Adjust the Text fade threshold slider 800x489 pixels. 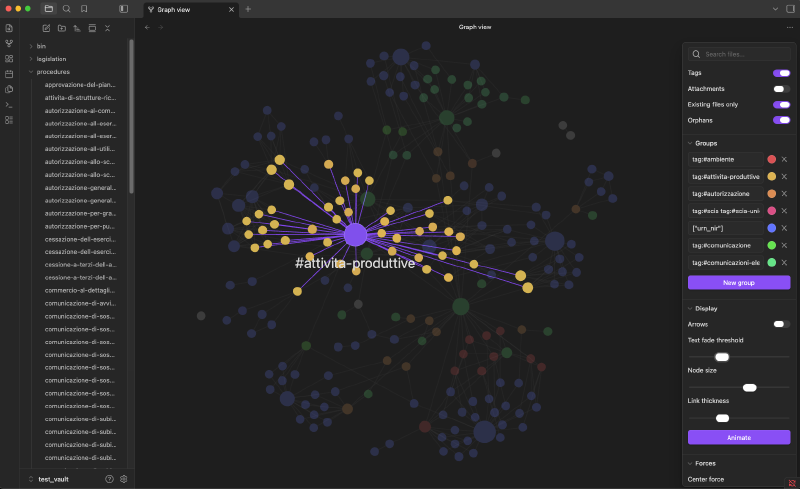722,357
